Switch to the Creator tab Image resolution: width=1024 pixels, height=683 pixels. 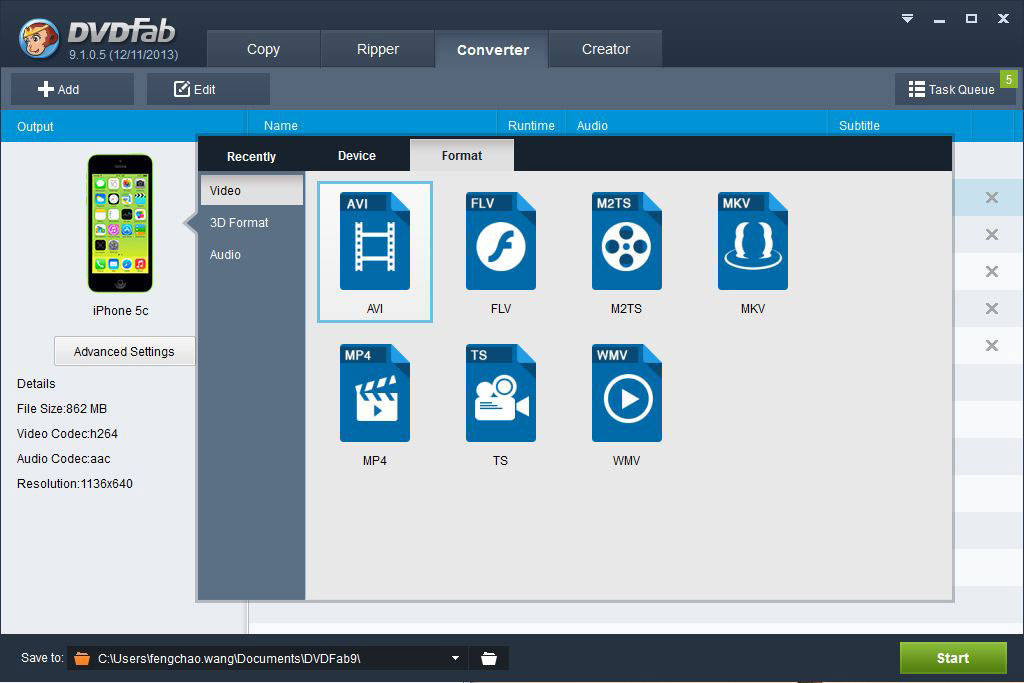click(606, 49)
